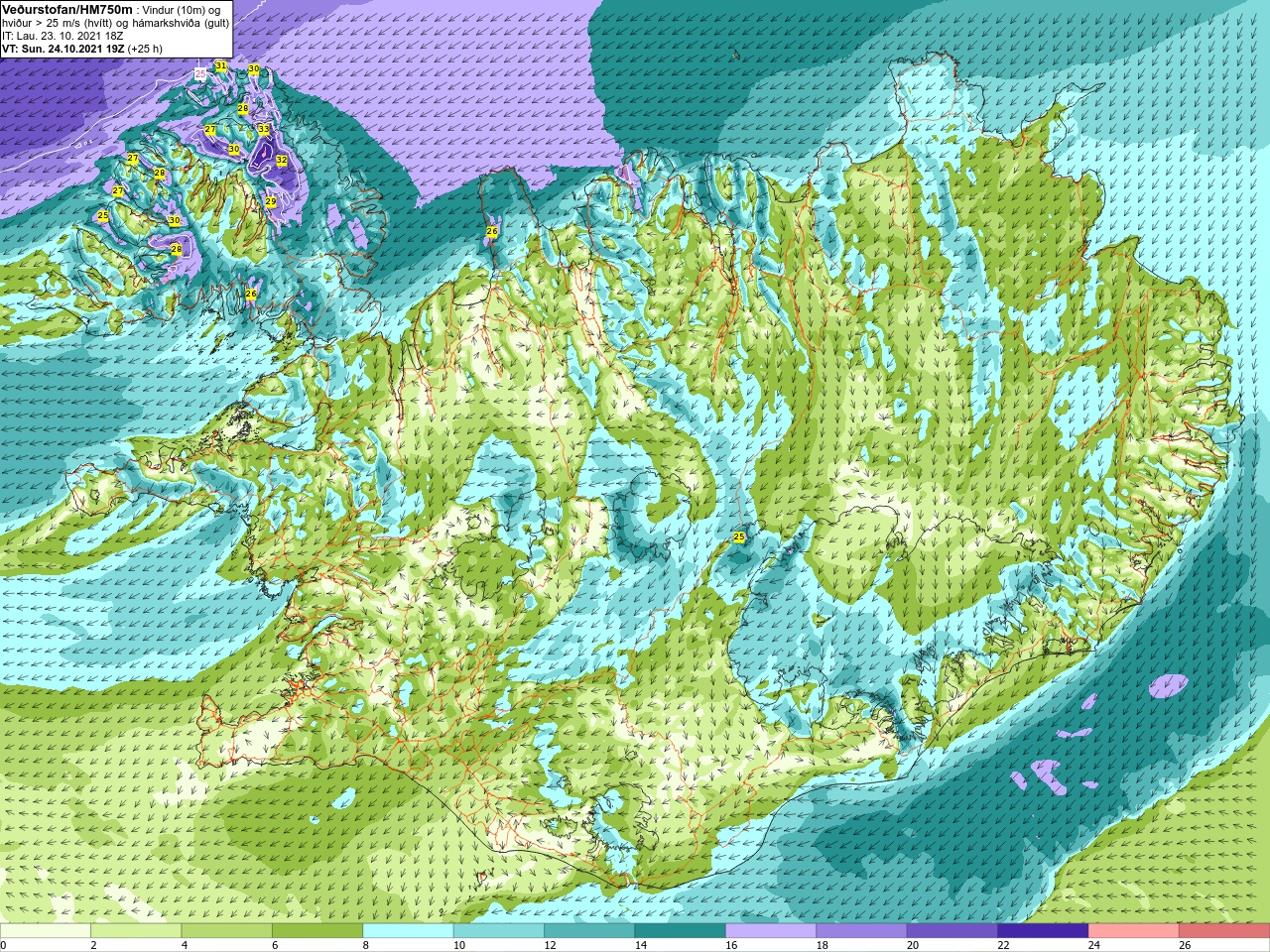Screen dimensions: 1270x952
Task: Click the '(+25 h)' forecast offset text
Action: [145, 48]
